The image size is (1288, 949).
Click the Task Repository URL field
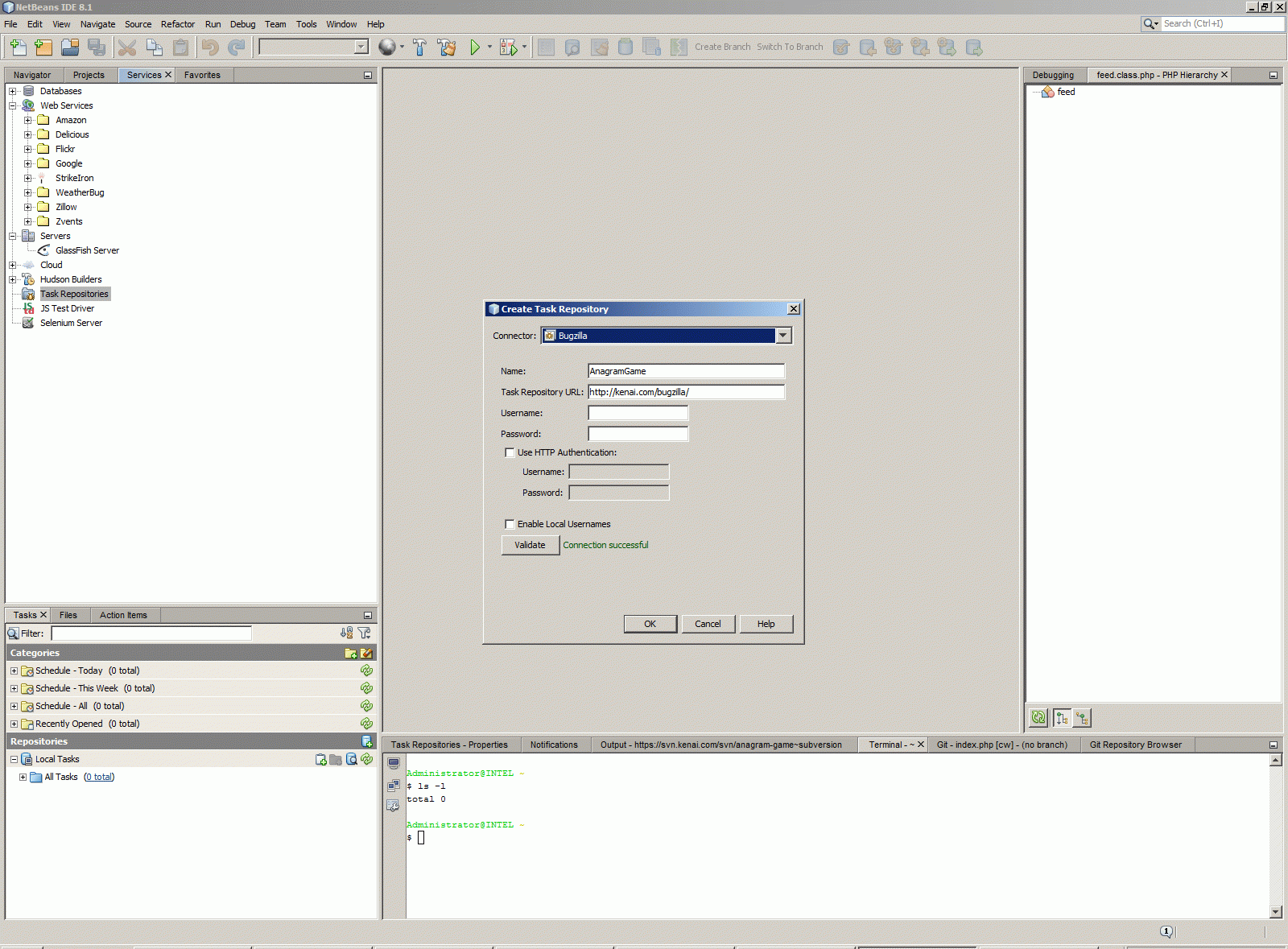(686, 392)
